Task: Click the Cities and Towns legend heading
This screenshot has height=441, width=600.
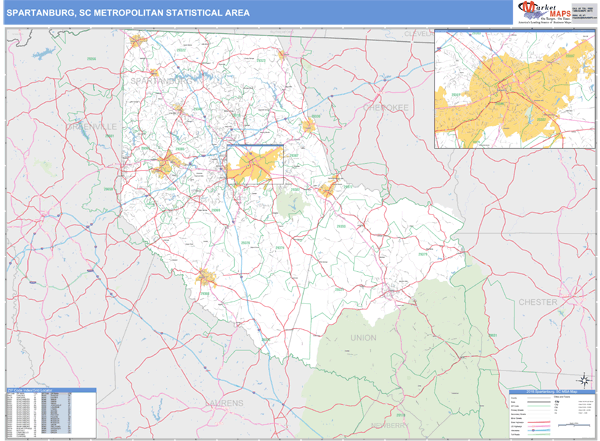Action: pos(562,397)
